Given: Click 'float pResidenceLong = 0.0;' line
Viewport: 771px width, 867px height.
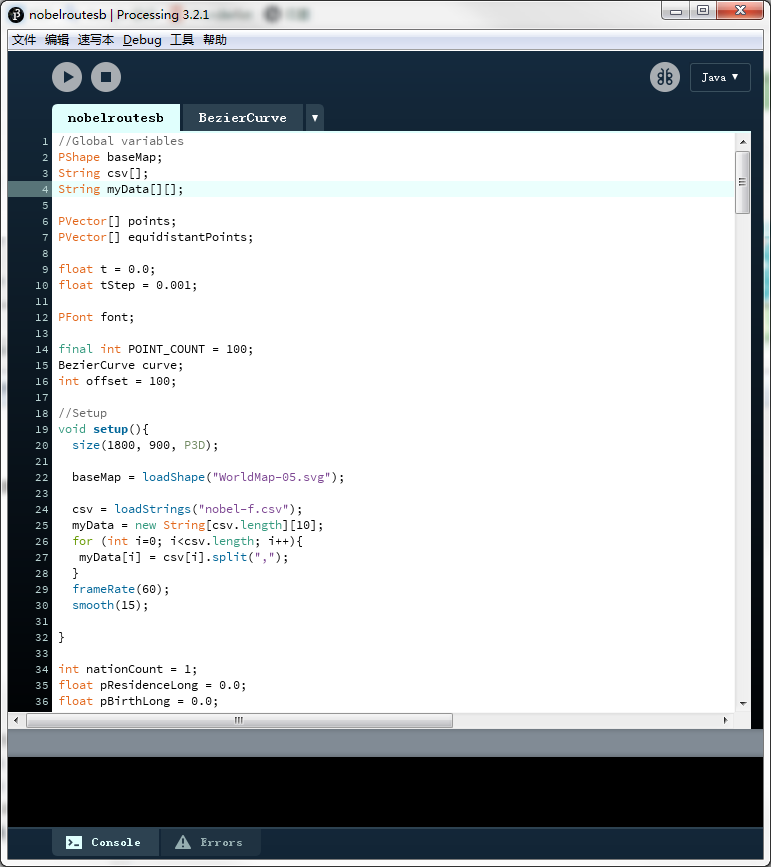Looking at the screenshot, I should 152,686.
